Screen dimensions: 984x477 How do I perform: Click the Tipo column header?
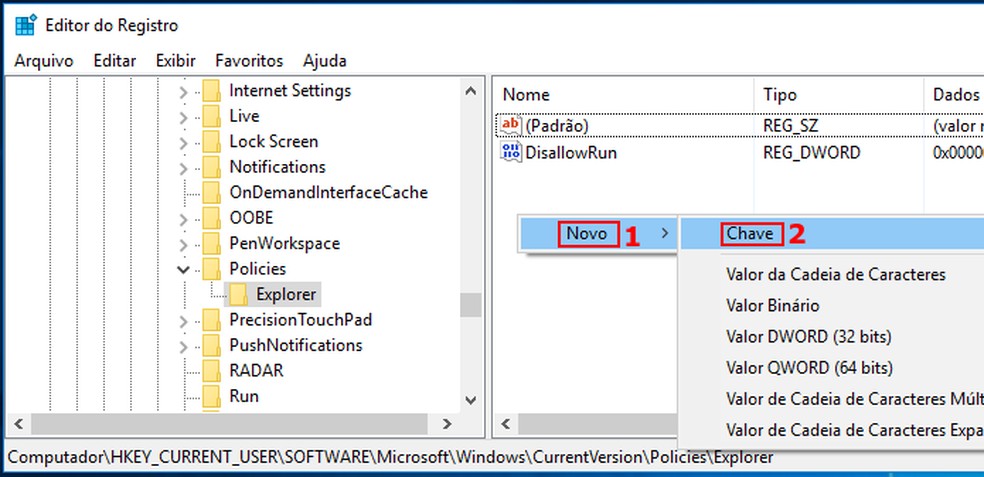(x=780, y=95)
